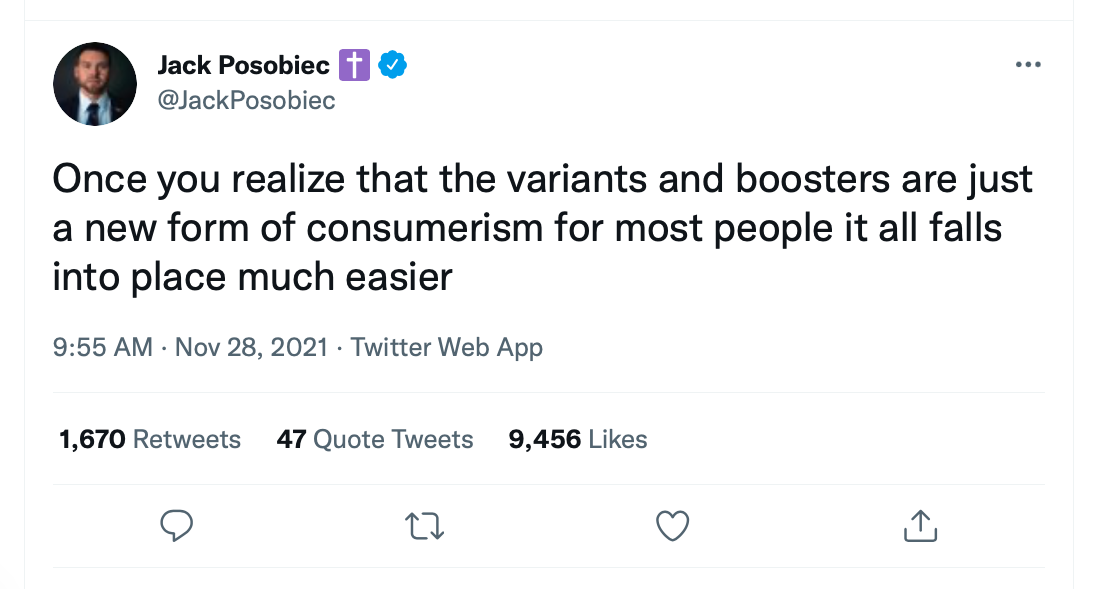This screenshot has width=1095, height=589.
Task: Open the Twitter Web App source link
Action: click(447, 348)
